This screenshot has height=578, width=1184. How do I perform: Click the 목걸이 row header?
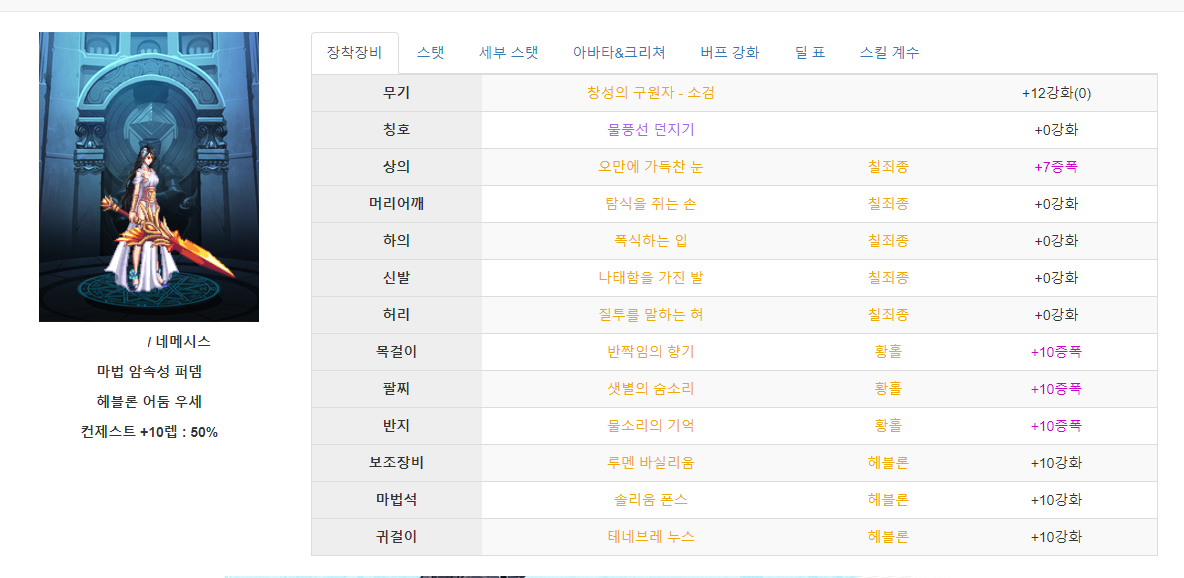point(396,352)
